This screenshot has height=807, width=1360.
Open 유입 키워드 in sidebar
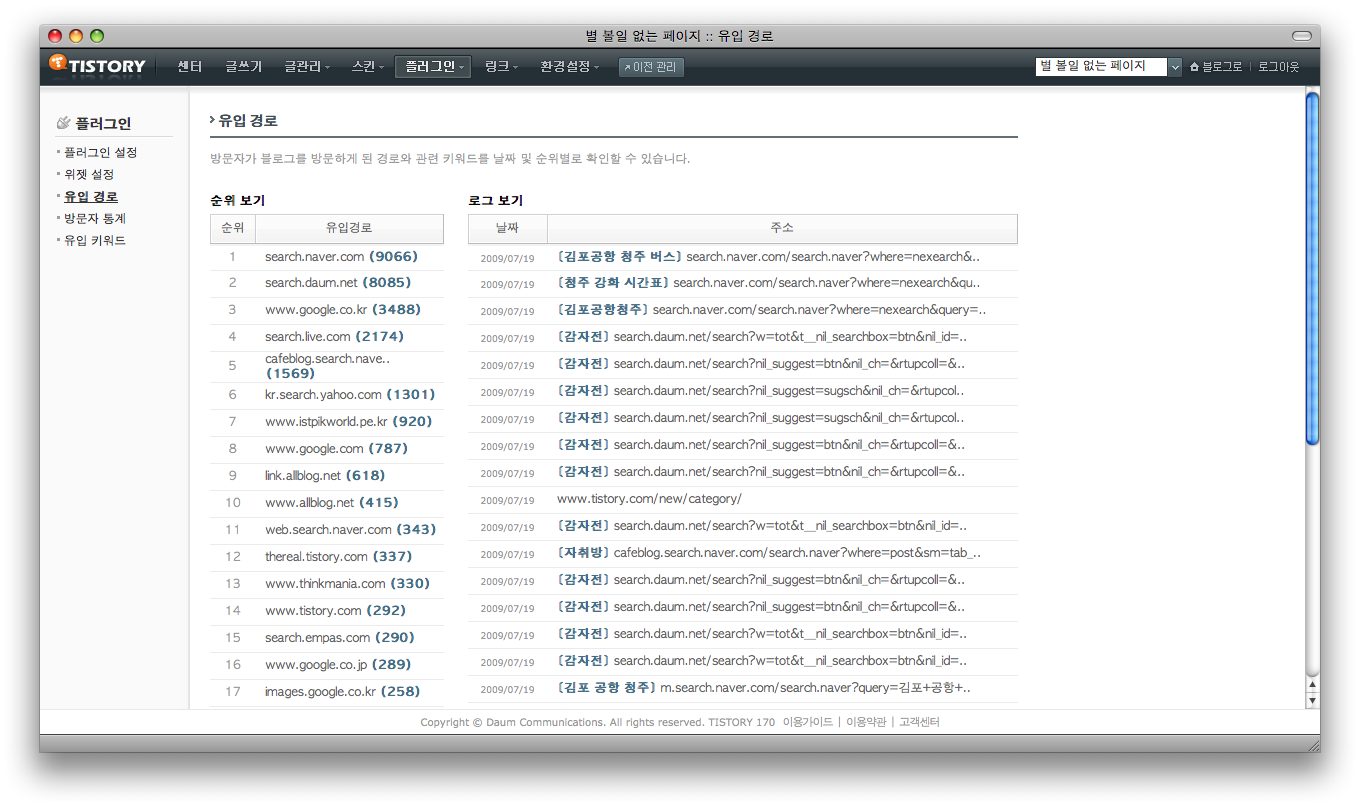[94, 241]
